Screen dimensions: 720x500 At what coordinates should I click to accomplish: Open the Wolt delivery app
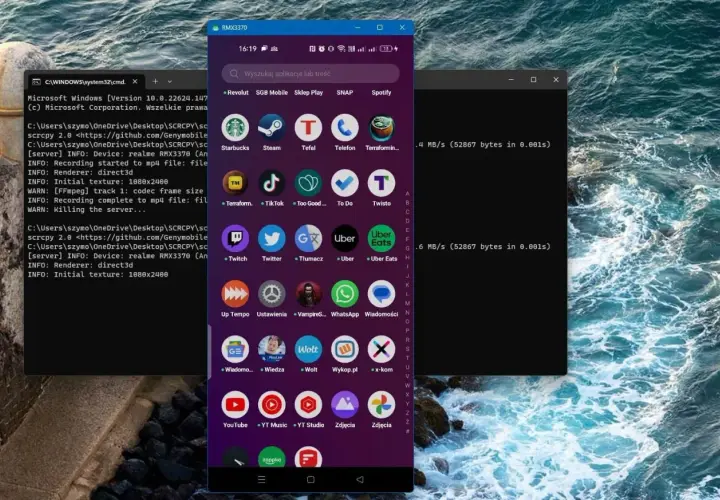point(308,349)
